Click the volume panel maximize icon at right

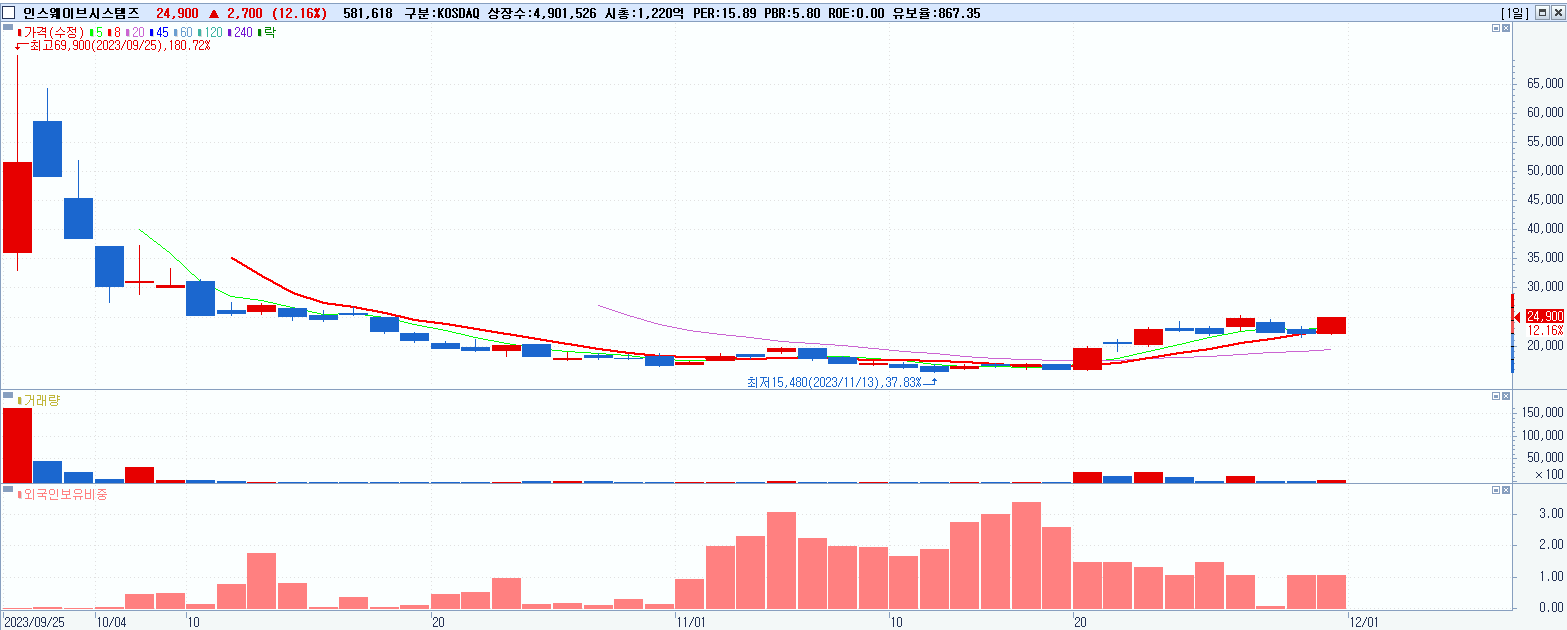point(1496,396)
